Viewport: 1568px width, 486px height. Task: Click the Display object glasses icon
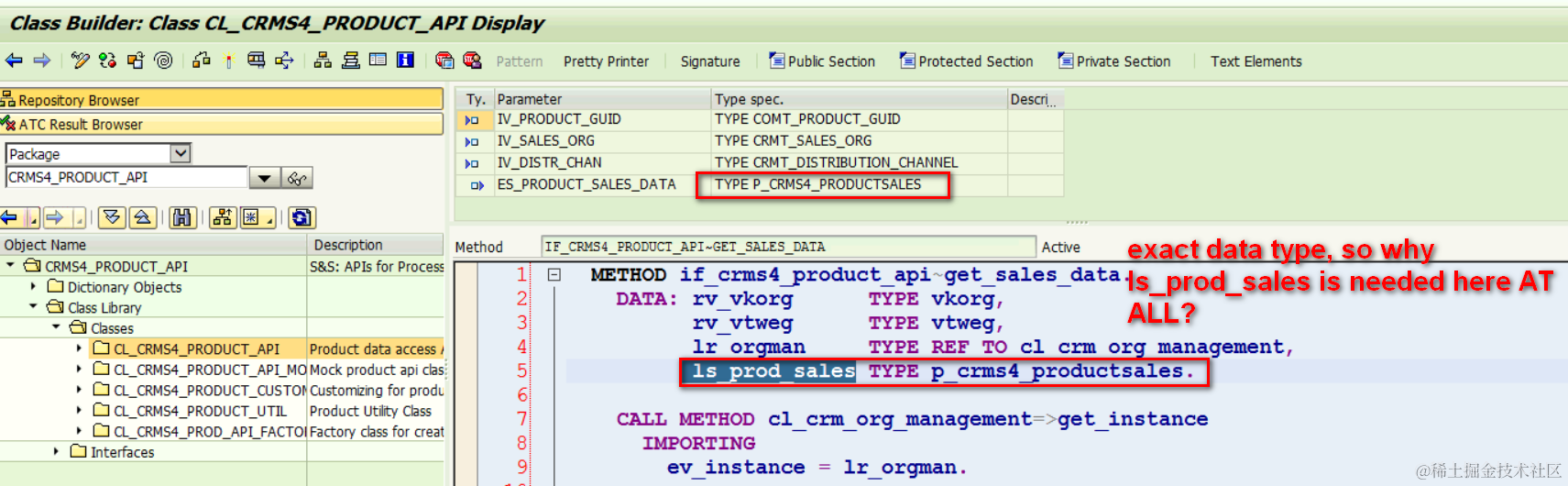[297, 178]
